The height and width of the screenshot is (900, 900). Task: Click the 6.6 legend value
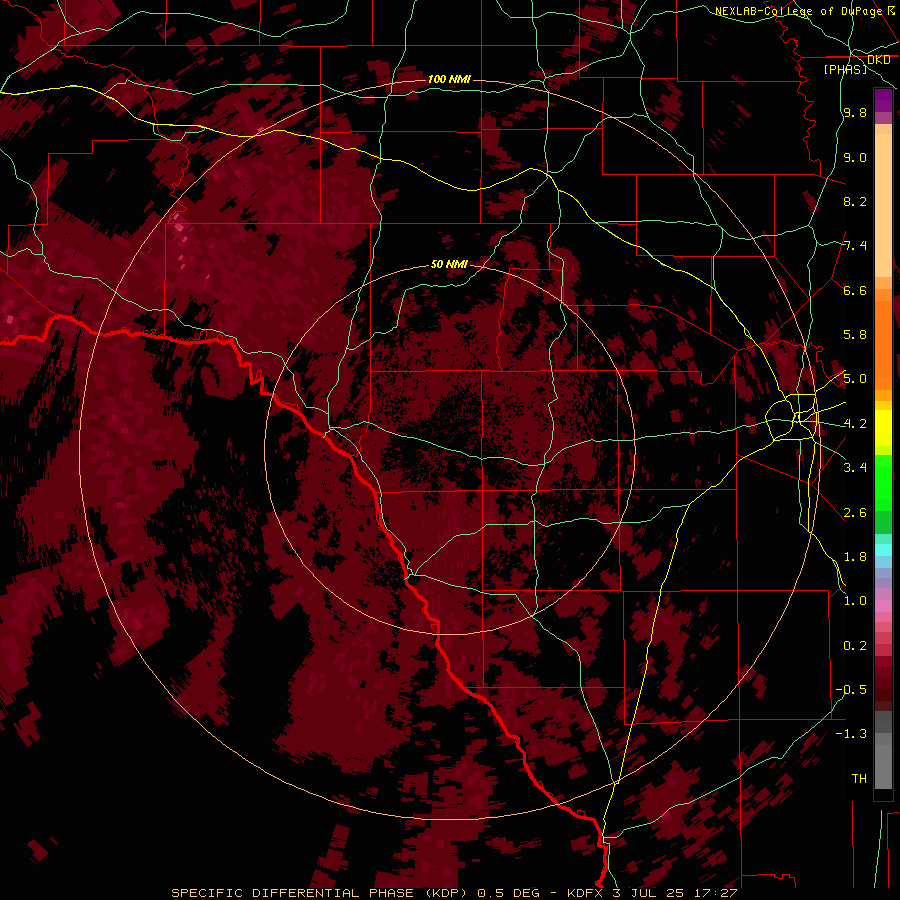click(855, 290)
